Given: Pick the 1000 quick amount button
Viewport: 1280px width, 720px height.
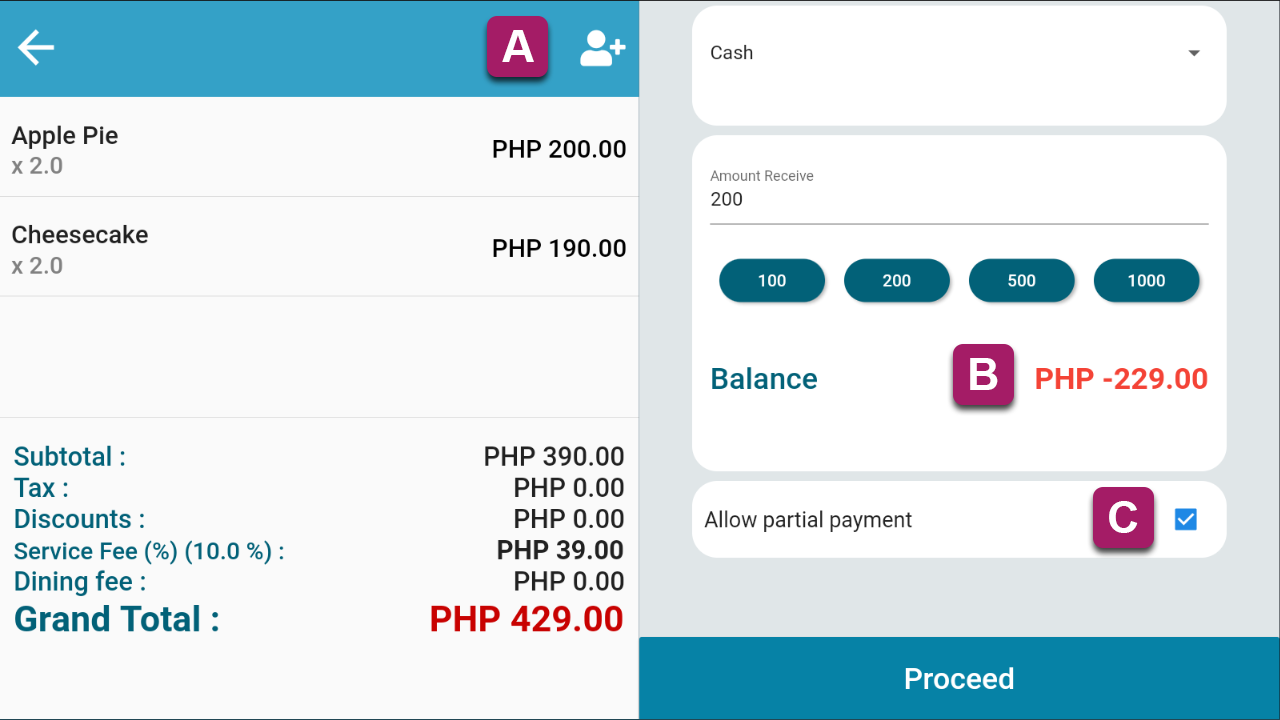Looking at the screenshot, I should (1146, 281).
